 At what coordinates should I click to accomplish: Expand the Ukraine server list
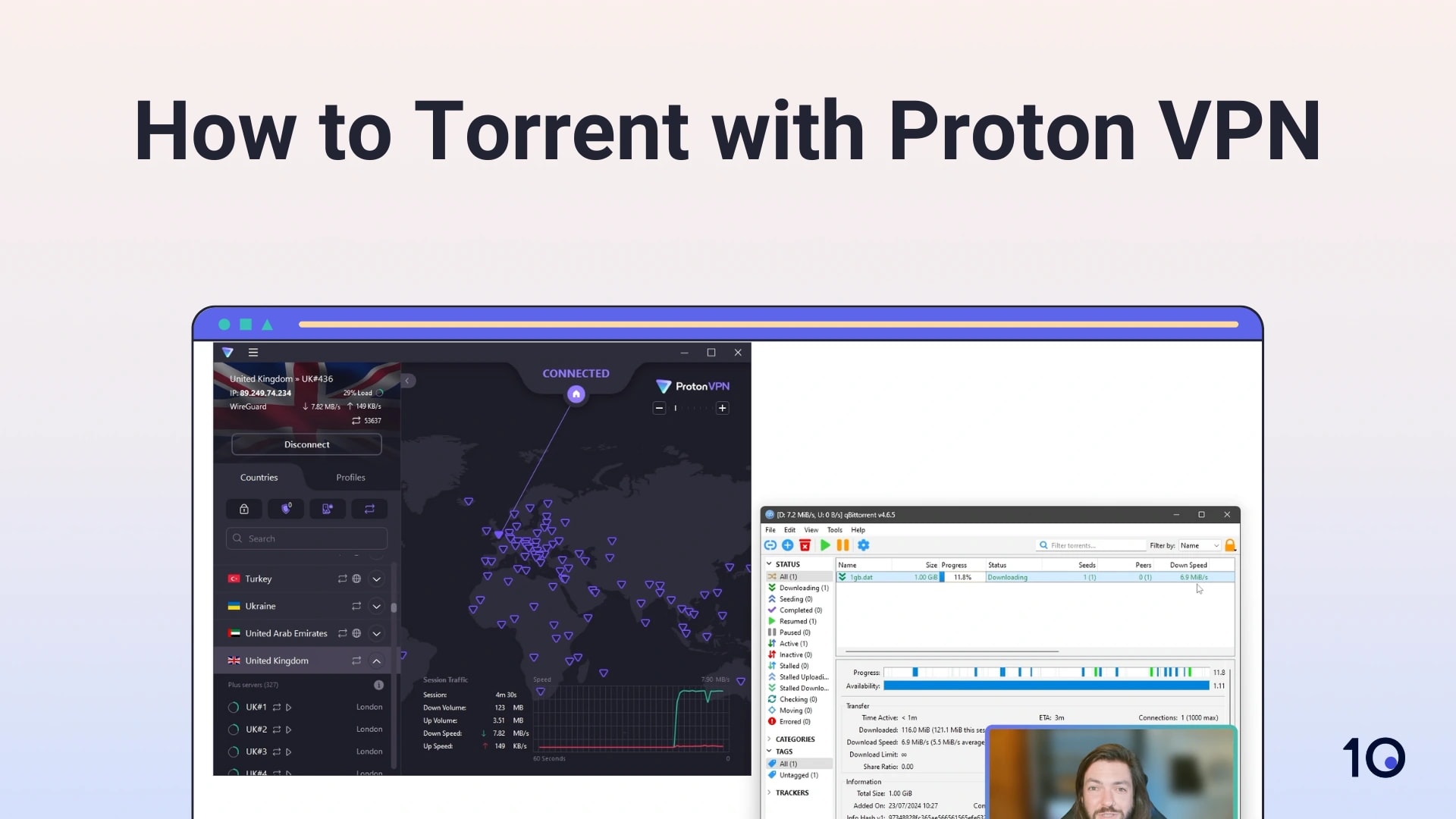coord(376,607)
